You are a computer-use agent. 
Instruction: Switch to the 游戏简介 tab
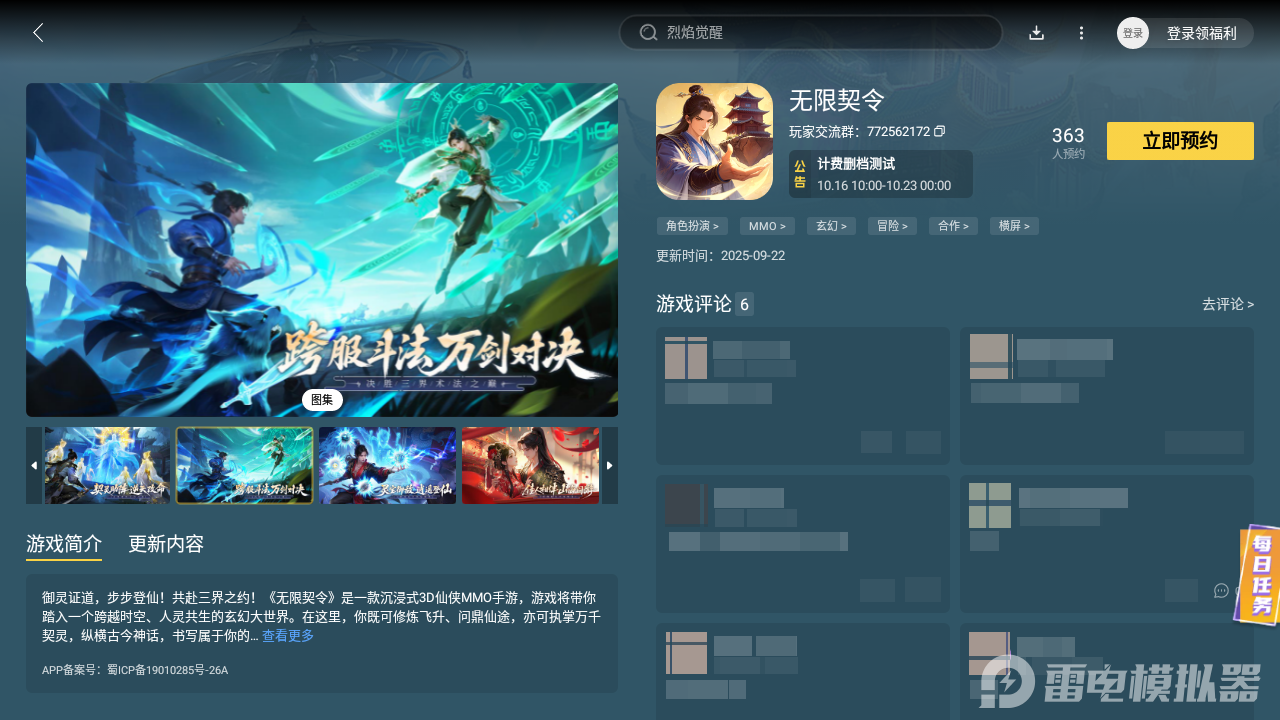click(64, 544)
